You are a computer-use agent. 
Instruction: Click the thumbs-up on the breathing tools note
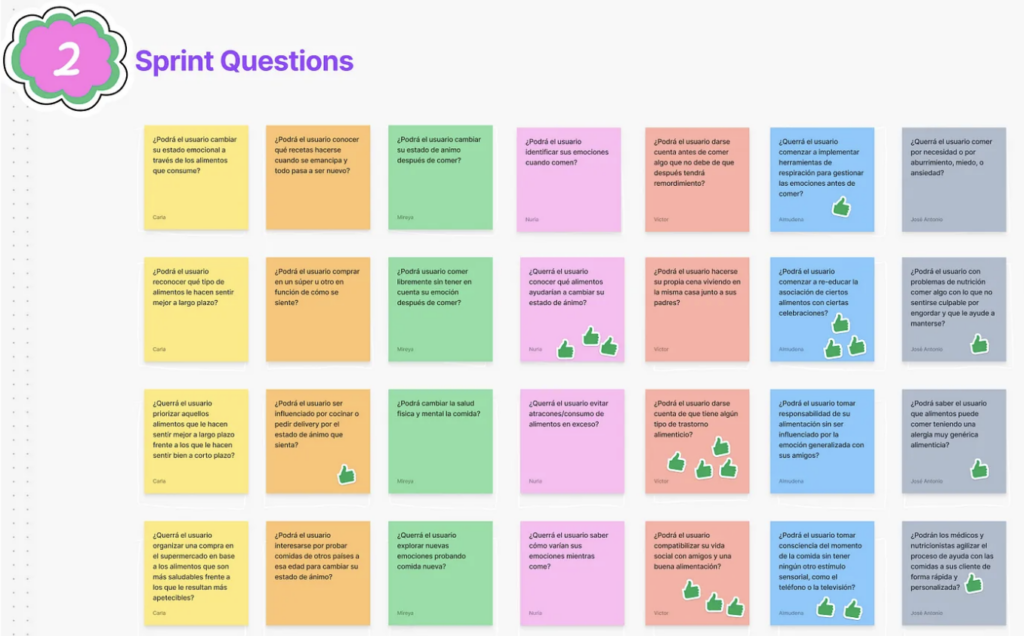click(x=840, y=207)
